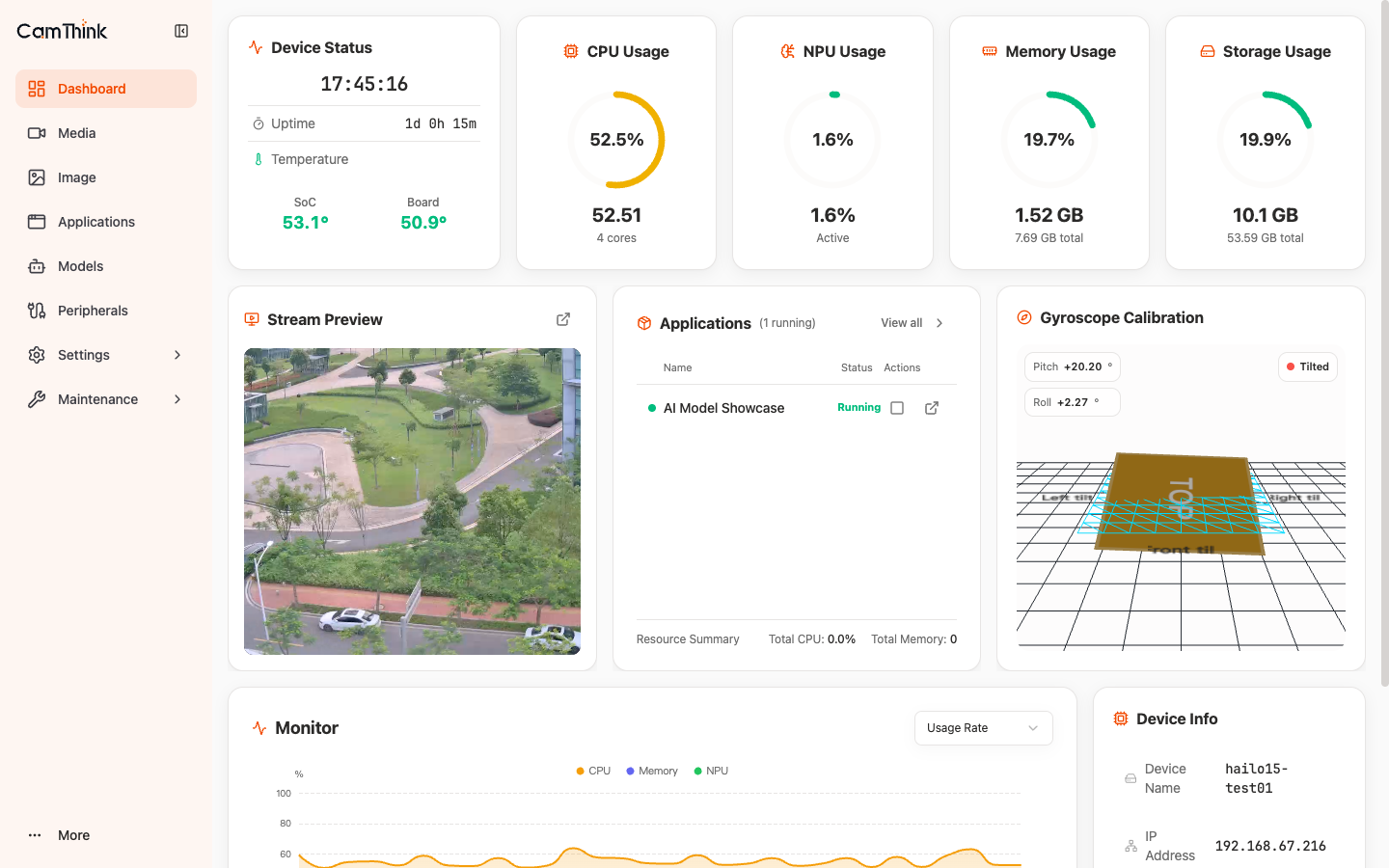This screenshot has width=1389, height=868.
Task: Click View all applications link
Action: tap(912, 323)
